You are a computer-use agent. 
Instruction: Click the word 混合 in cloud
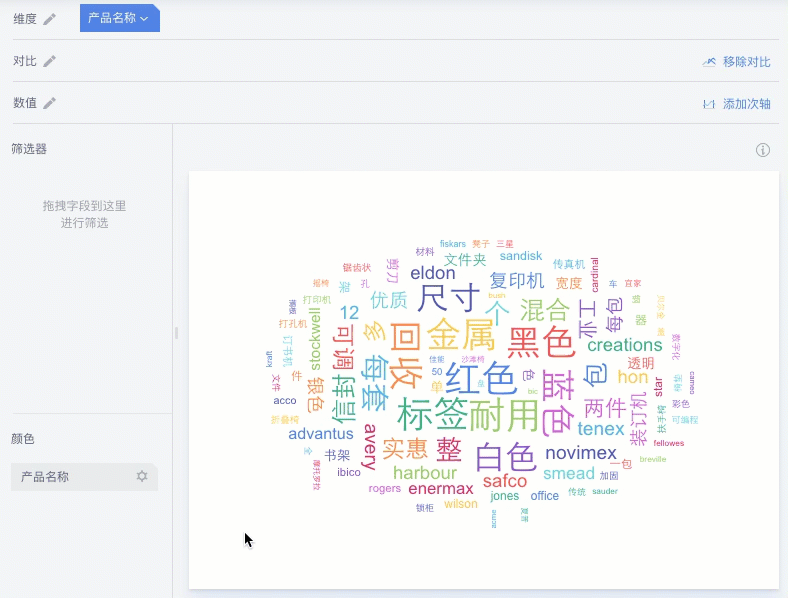pos(545,310)
